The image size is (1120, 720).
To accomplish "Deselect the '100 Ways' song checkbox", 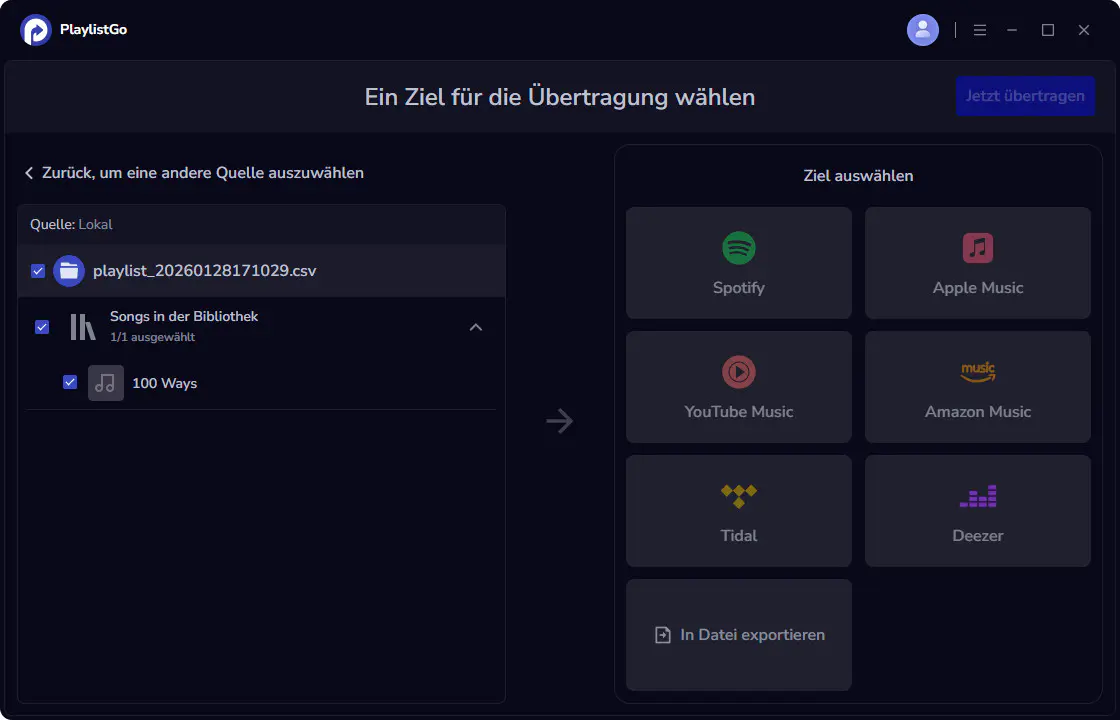I will point(69,383).
